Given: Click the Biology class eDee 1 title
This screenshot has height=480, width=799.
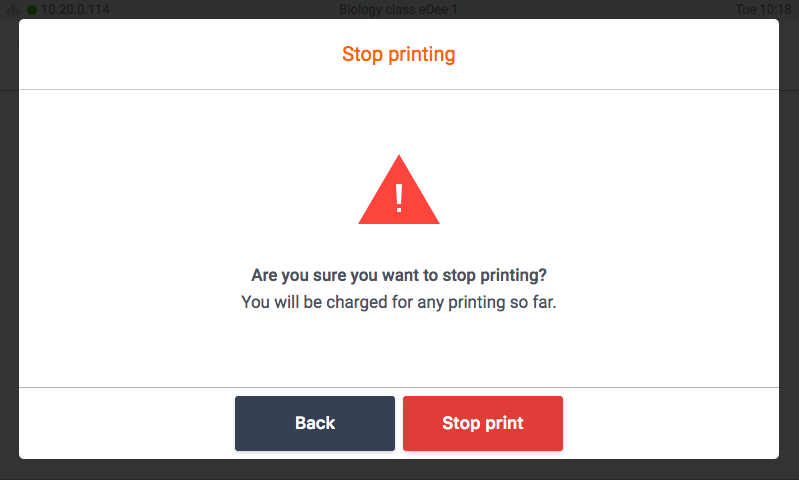Looking at the screenshot, I should 399,9.
